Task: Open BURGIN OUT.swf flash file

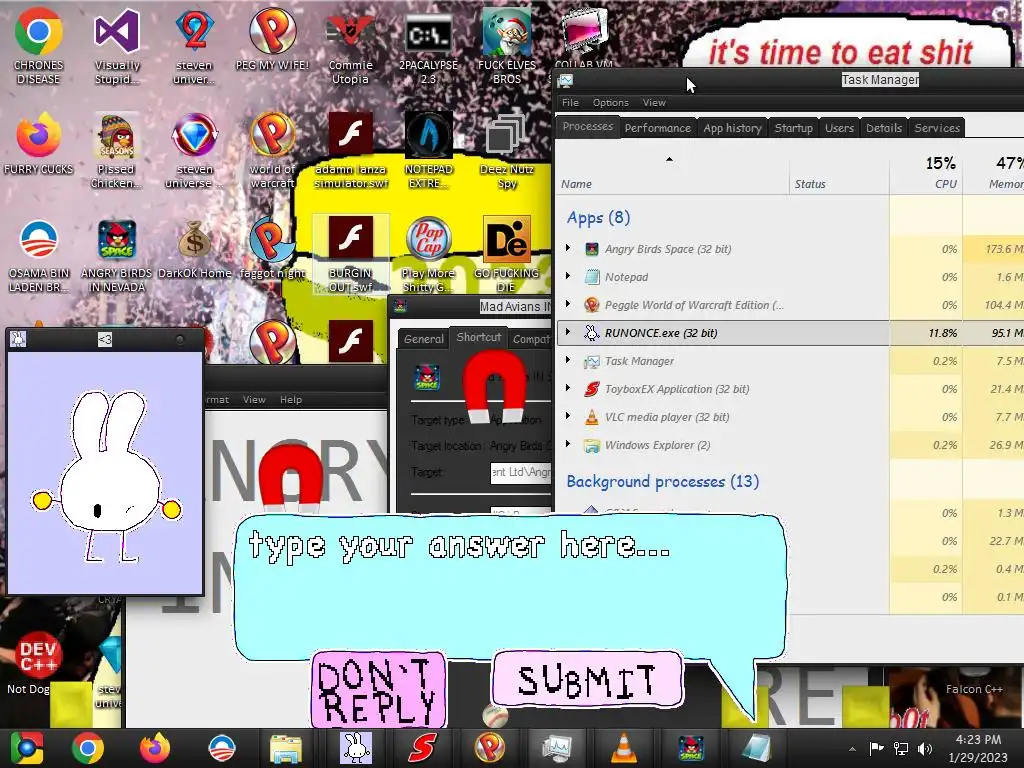Action: tap(351, 255)
